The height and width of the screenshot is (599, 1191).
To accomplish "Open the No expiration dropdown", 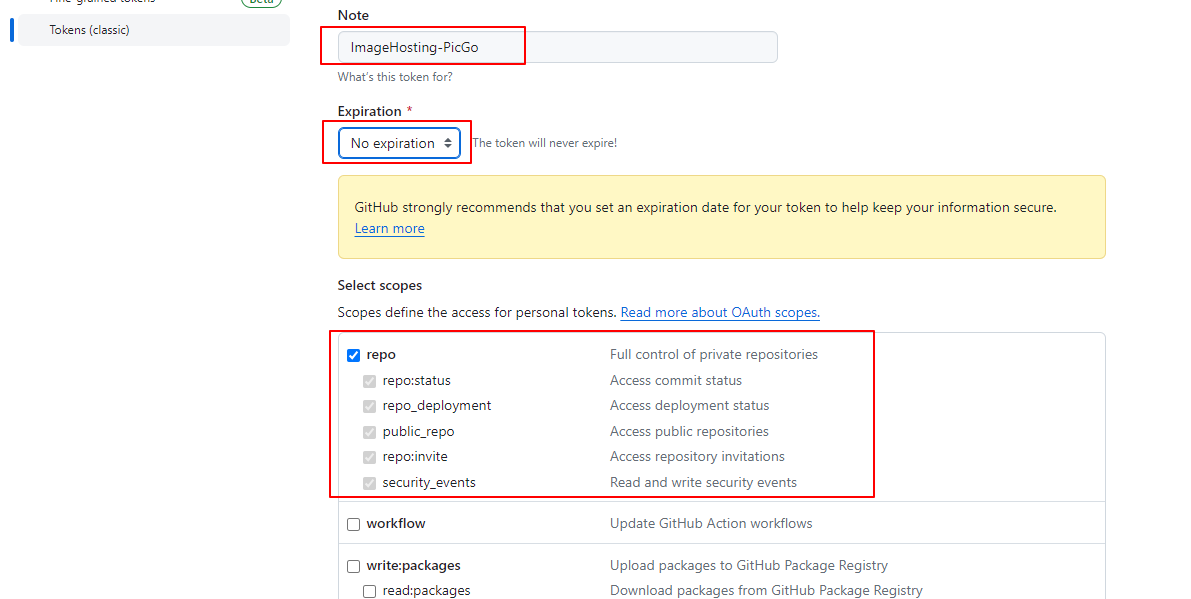I will [399, 143].
